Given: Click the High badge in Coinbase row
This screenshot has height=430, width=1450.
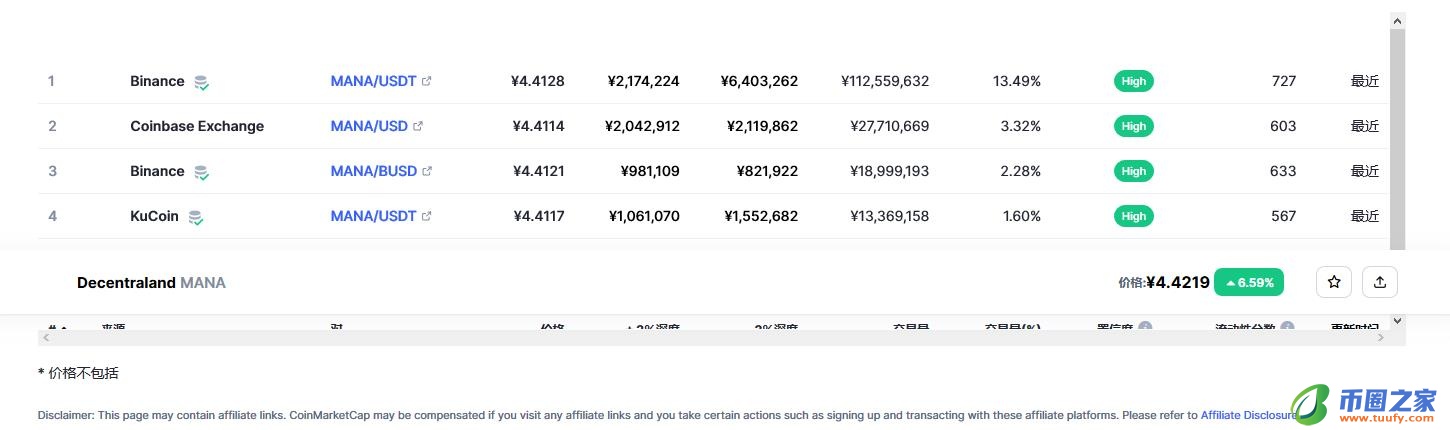Looking at the screenshot, I should pos(1133,126).
